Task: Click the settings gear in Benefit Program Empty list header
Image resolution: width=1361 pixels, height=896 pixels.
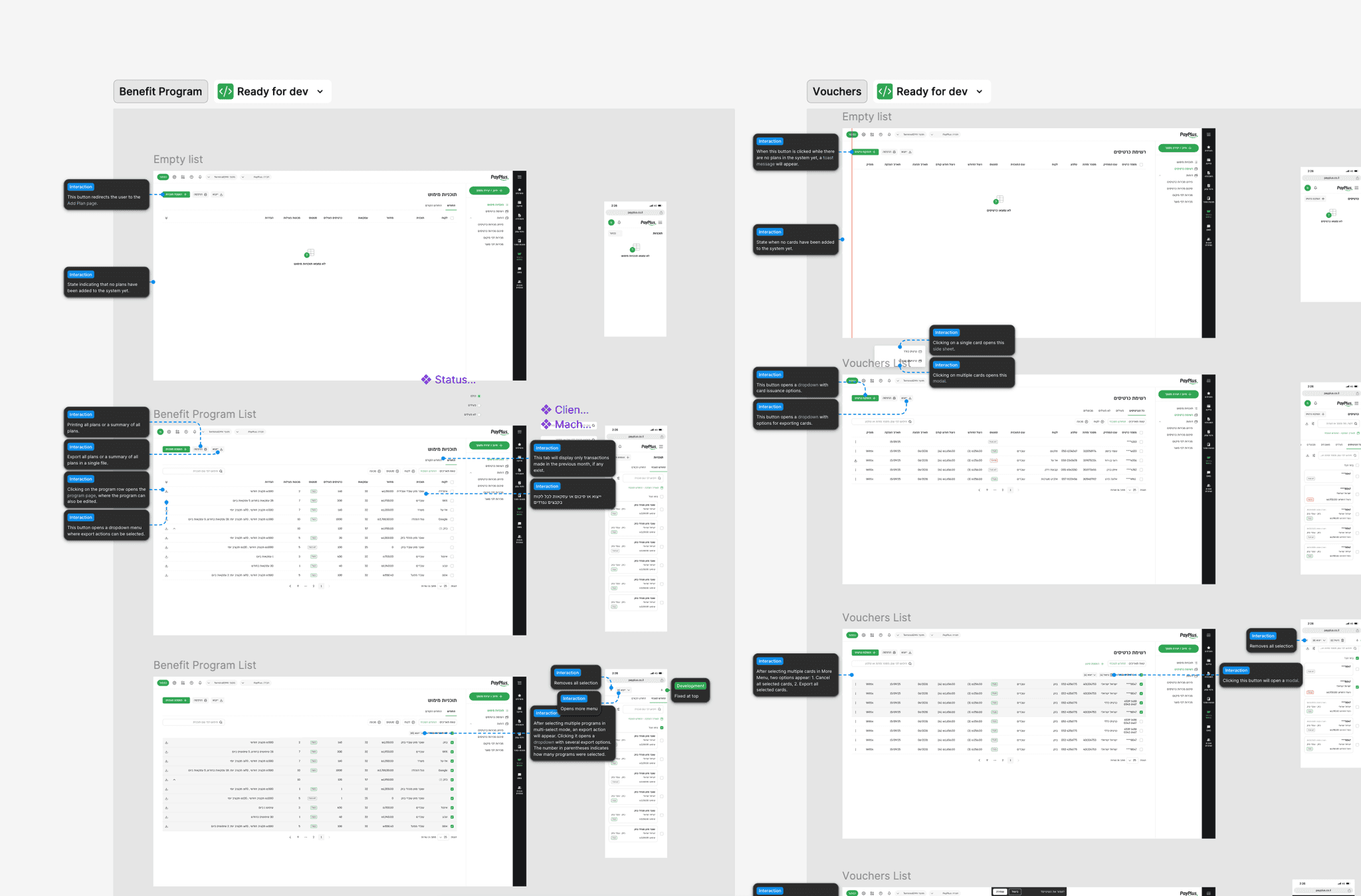Action: point(175,177)
